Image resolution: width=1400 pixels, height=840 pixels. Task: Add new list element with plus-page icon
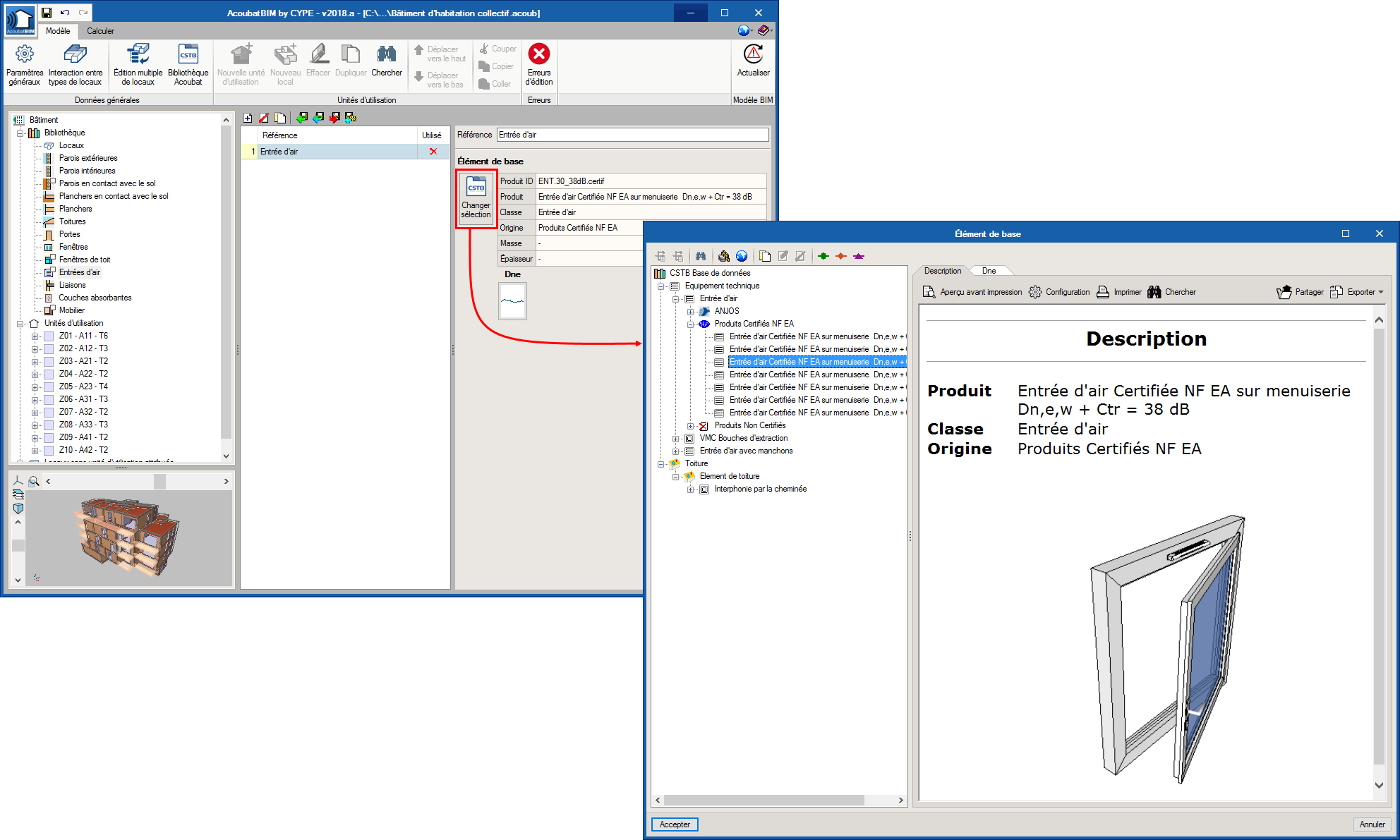click(248, 118)
